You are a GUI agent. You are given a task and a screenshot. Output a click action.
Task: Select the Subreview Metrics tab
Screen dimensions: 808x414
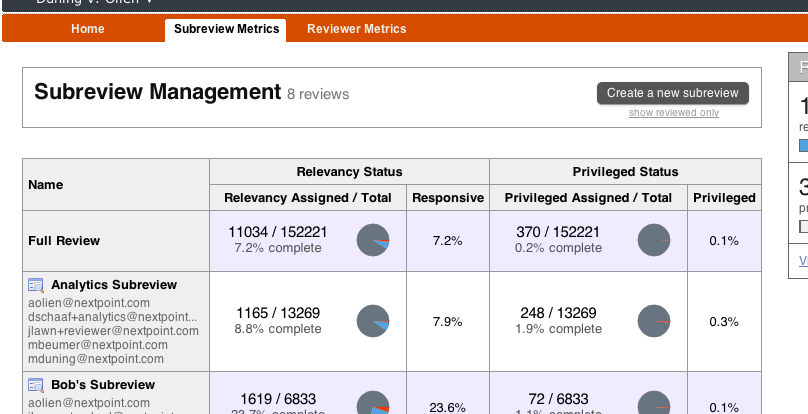(x=226, y=29)
